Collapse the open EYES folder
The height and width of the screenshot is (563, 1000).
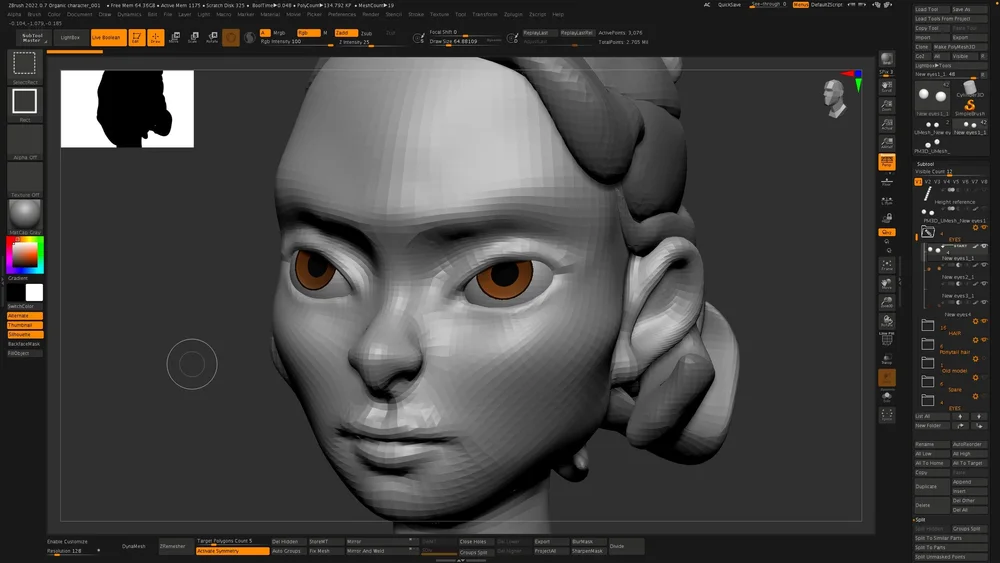point(927,232)
